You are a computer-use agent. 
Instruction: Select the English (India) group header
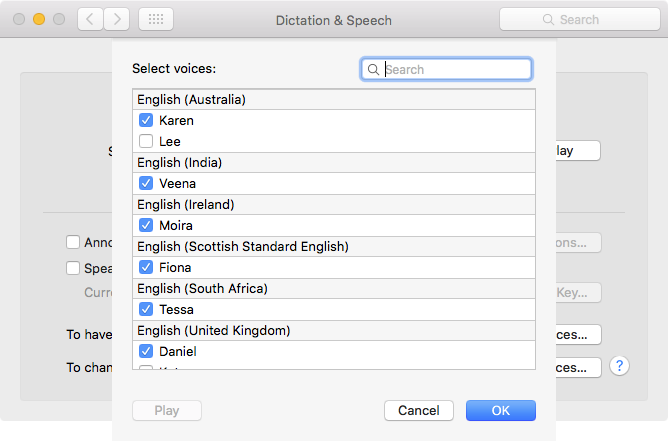tap(334, 162)
